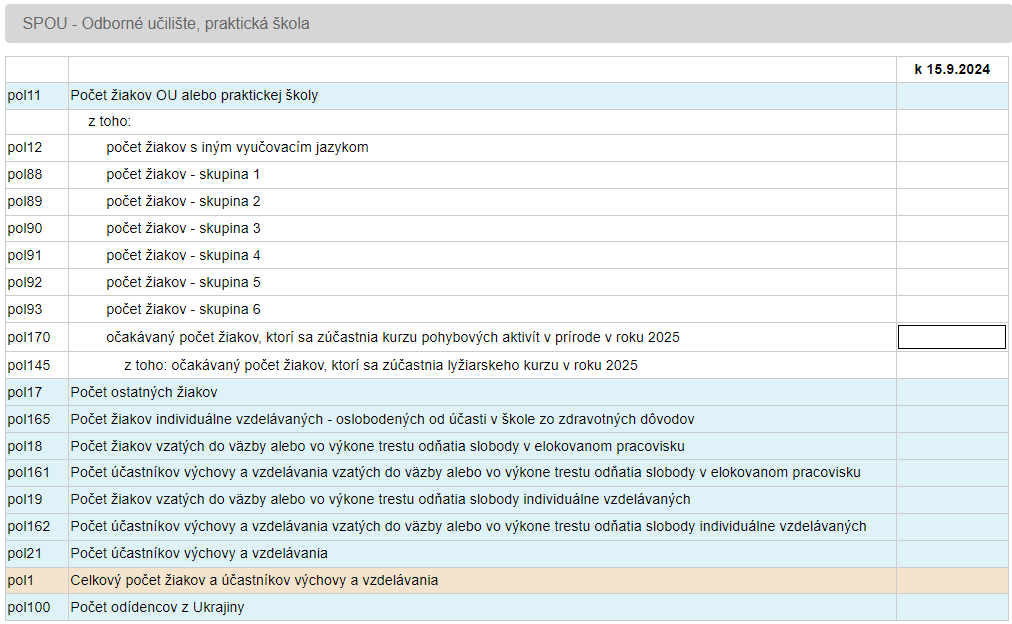
Task: Click the 'oslobodených od účasti v škole' row text
Action: [x=382, y=420]
